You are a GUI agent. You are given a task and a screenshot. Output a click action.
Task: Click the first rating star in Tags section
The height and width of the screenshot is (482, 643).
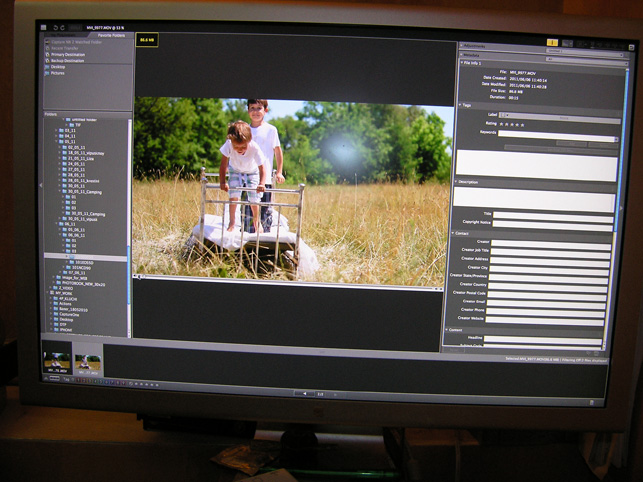pyautogui.click(x=501, y=124)
